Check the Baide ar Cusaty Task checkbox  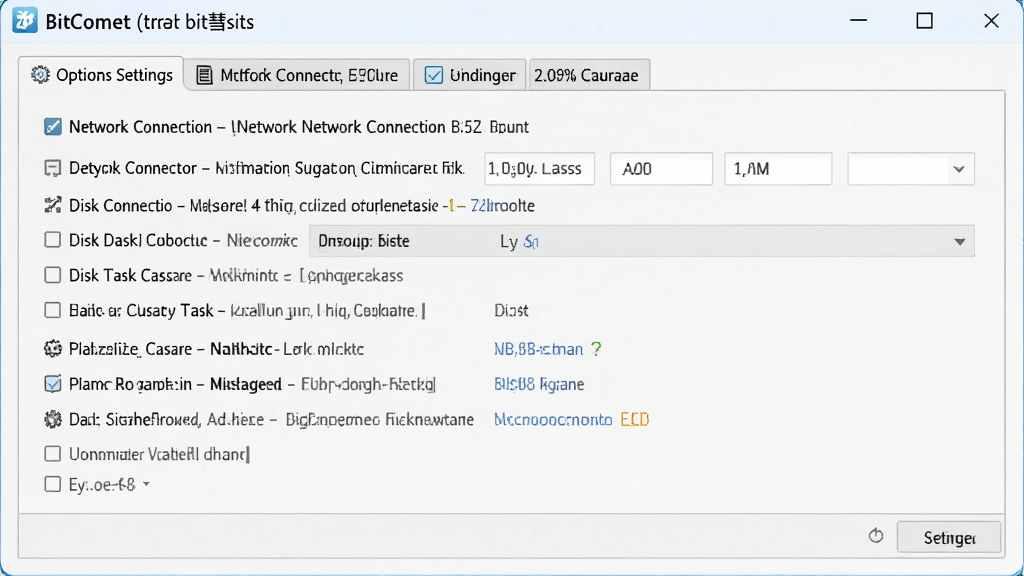point(52,310)
